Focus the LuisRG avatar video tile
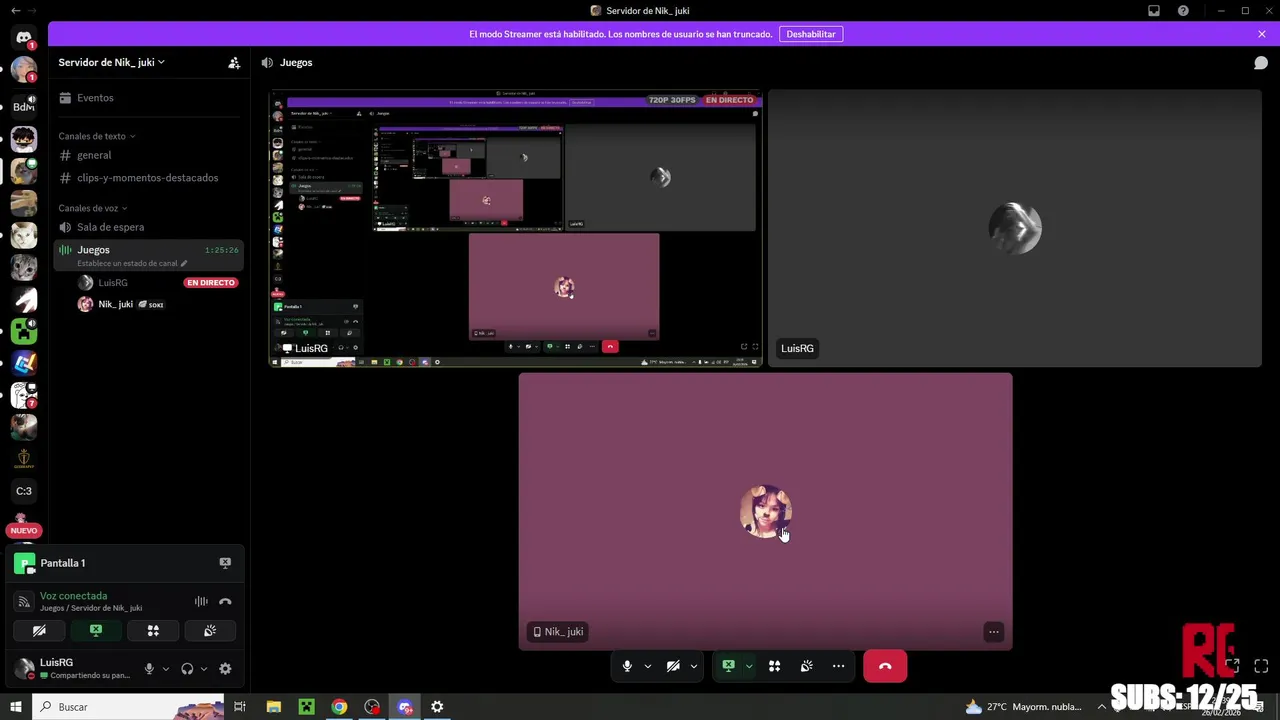Screen dimensions: 1280x720 pyautogui.click(x=1015, y=229)
